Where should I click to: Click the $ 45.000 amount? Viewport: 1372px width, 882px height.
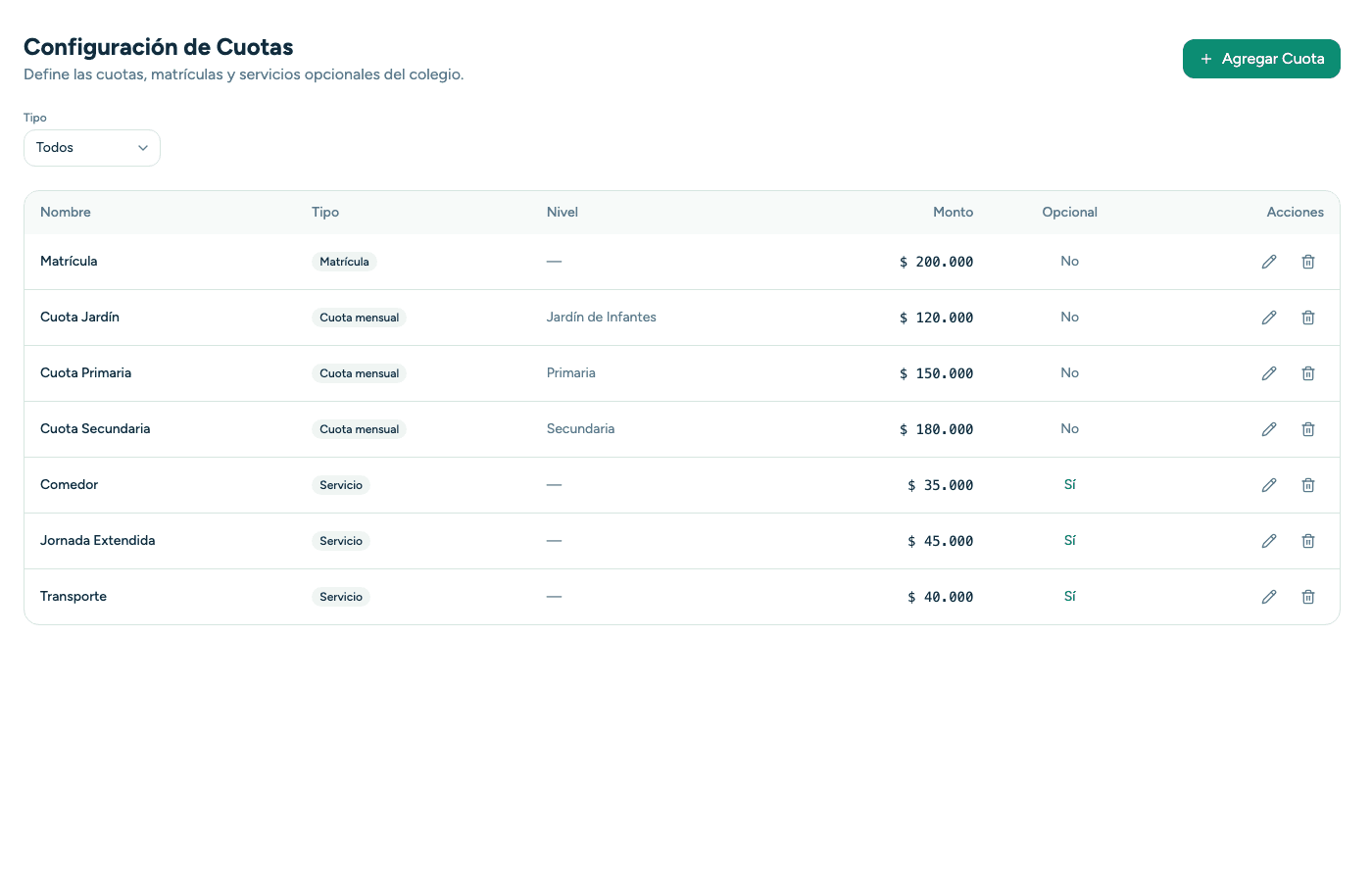(940, 541)
